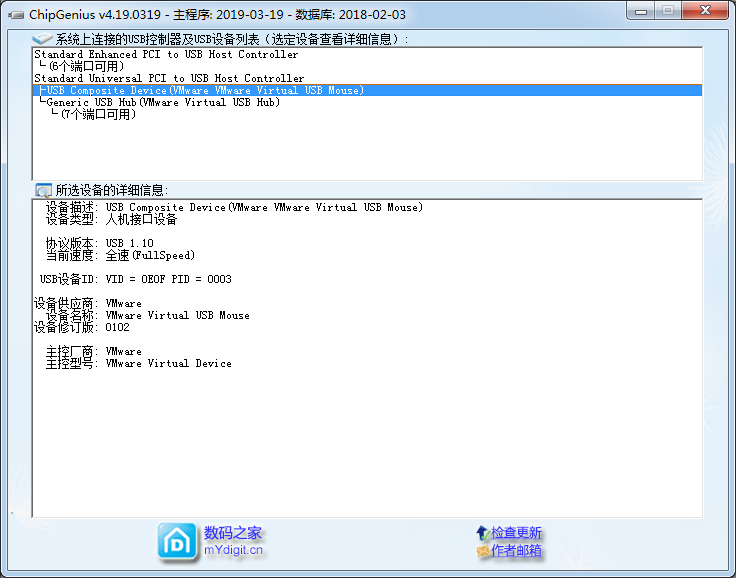Click the 当前速度 全速(FullSpeed) line
This screenshot has width=736, height=578.
click(120, 255)
